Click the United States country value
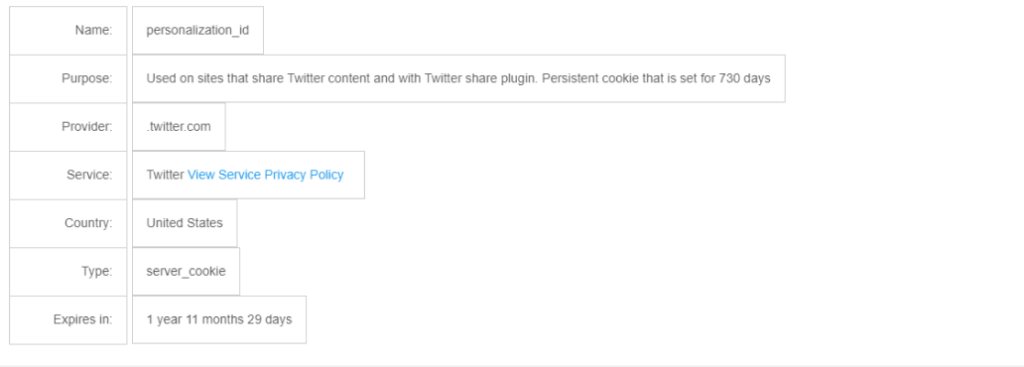1024x367 pixels. pyautogui.click(x=185, y=223)
